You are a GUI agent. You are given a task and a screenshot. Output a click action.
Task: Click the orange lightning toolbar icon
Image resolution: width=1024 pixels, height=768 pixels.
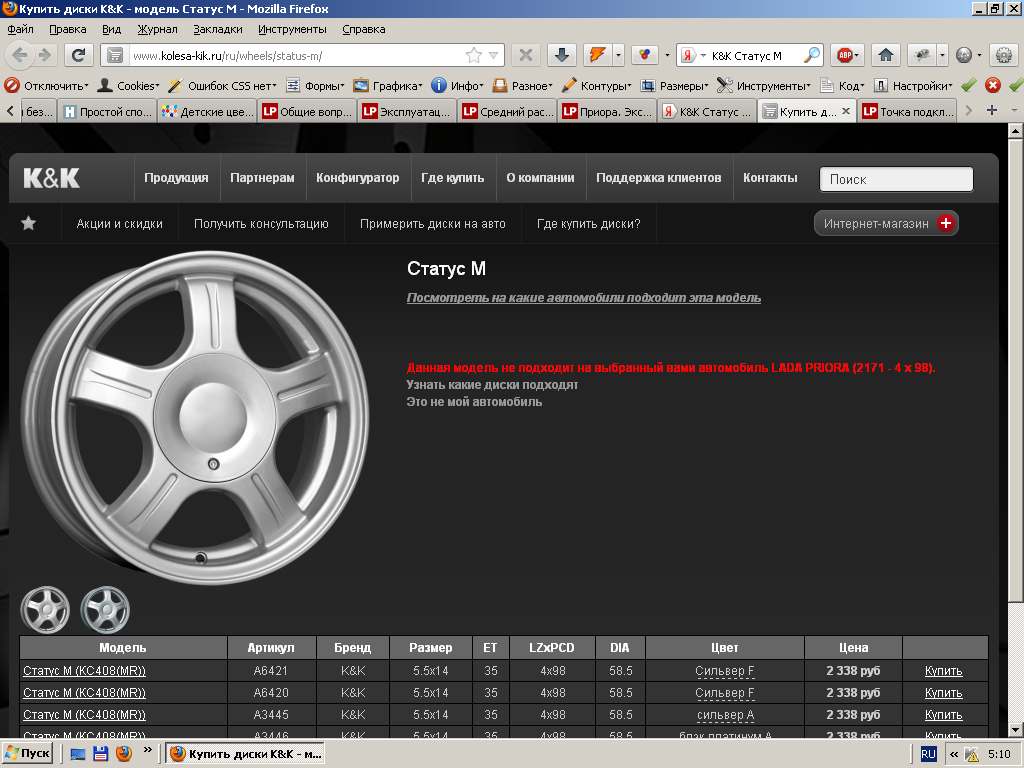598,56
